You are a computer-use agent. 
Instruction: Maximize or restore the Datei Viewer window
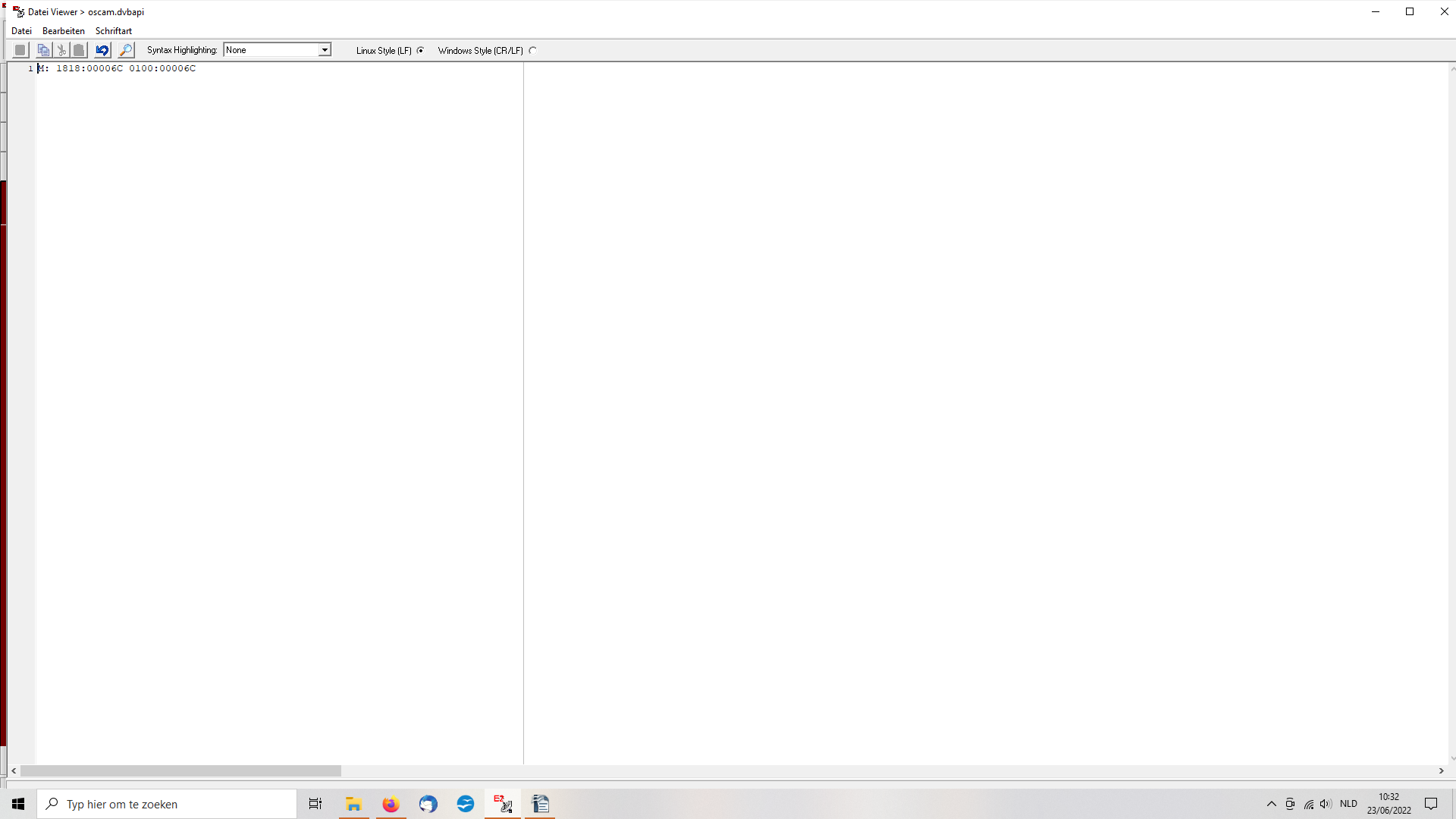pos(1410,11)
